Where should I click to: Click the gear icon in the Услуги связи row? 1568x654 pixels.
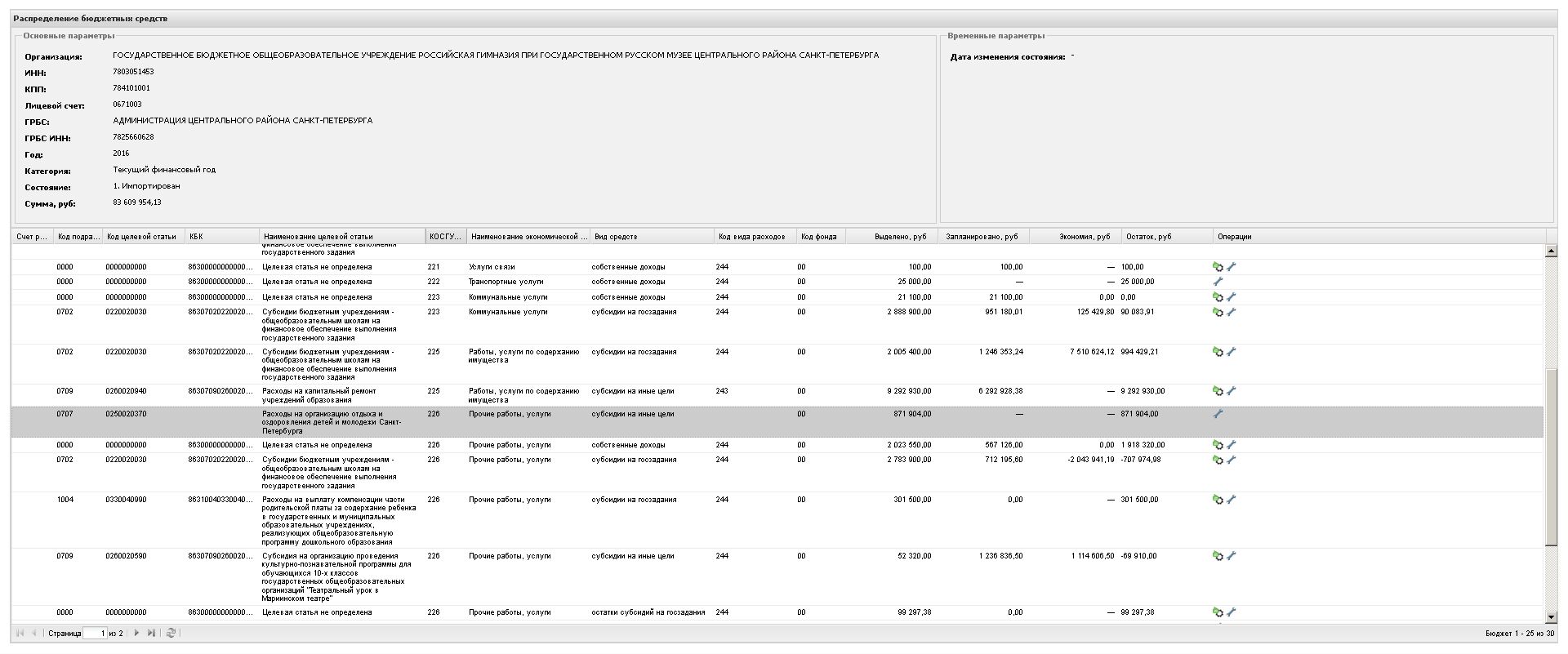click(1218, 267)
